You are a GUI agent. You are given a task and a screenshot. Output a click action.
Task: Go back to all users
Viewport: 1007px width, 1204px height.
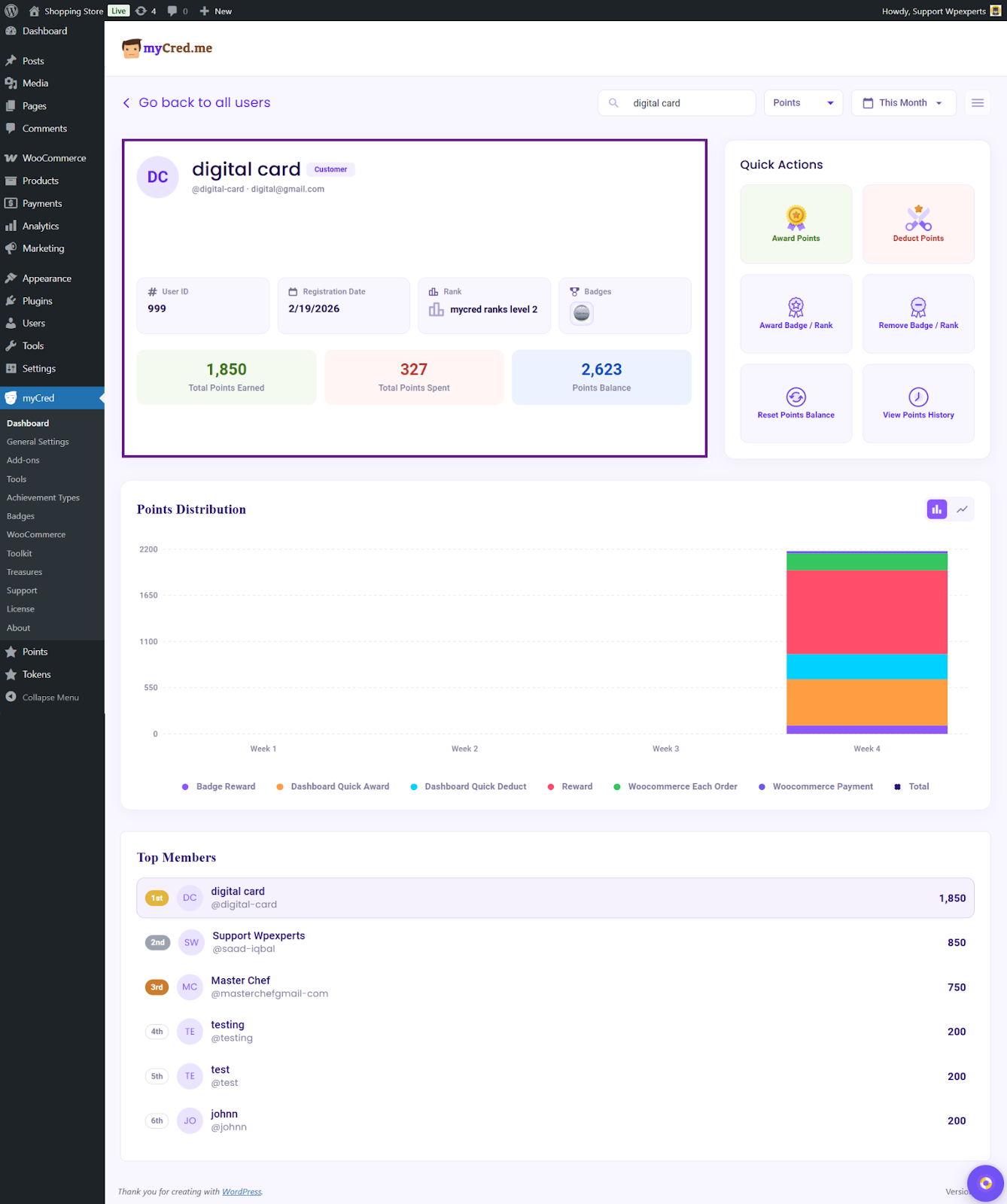pos(196,103)
